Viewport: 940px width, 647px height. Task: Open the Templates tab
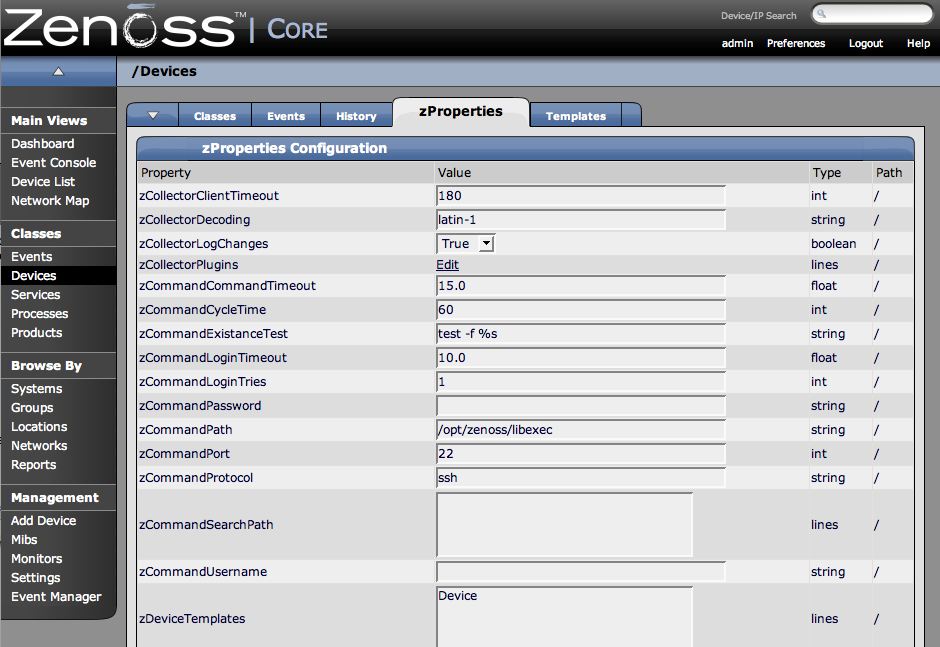576,116
